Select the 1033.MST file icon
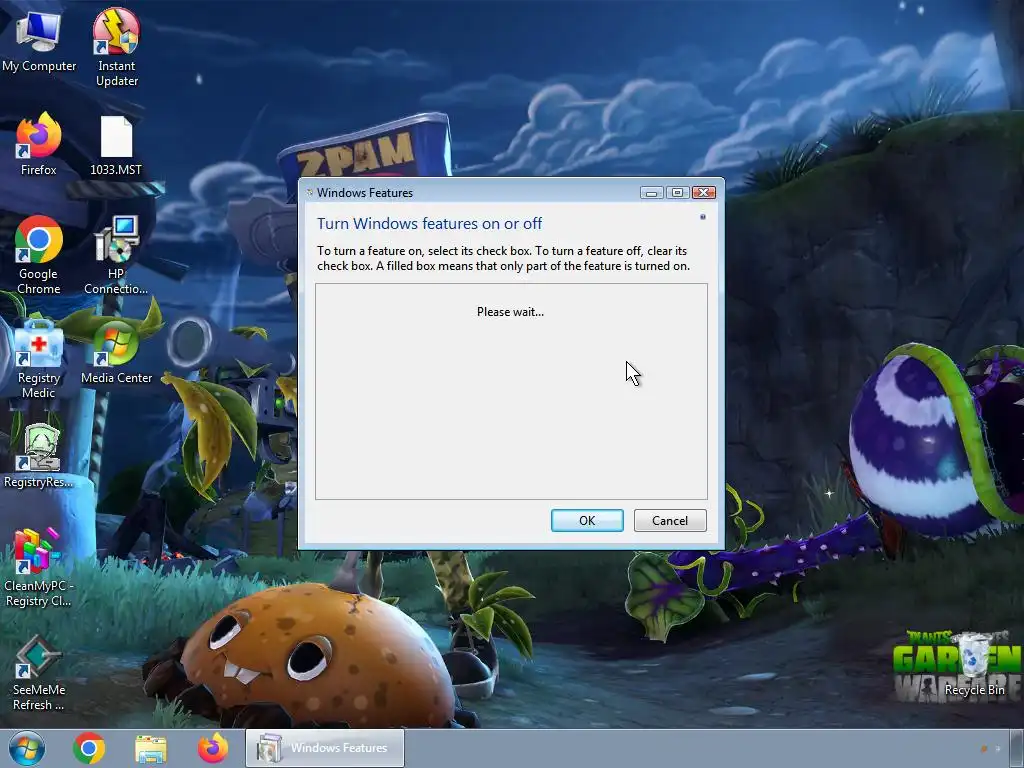Viewport: 1024px width, 768px height. (116, 145)
